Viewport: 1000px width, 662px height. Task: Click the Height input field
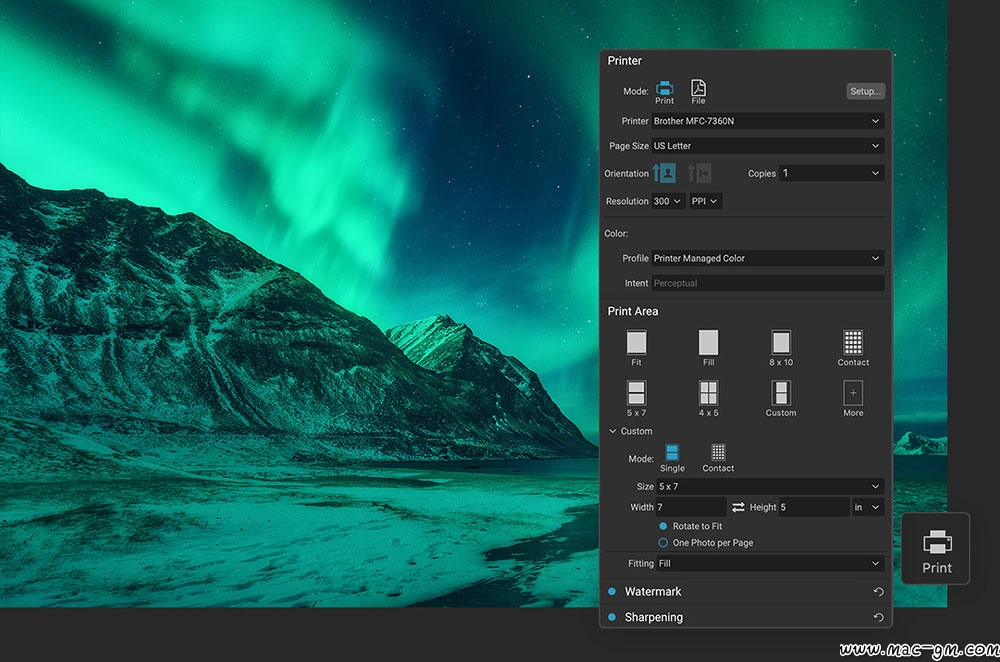[x=814, y=507]
